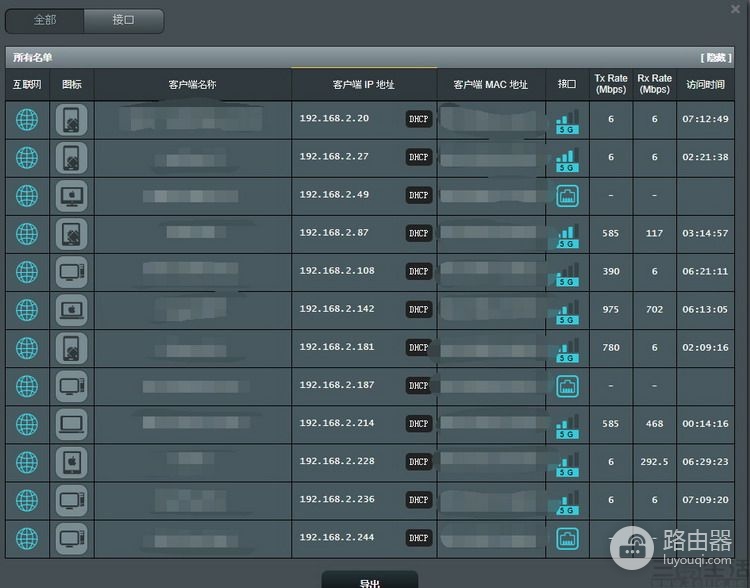Click desktop PC icon for 192.168.2.244
The image size is (750, 588).
click(72, 538)
